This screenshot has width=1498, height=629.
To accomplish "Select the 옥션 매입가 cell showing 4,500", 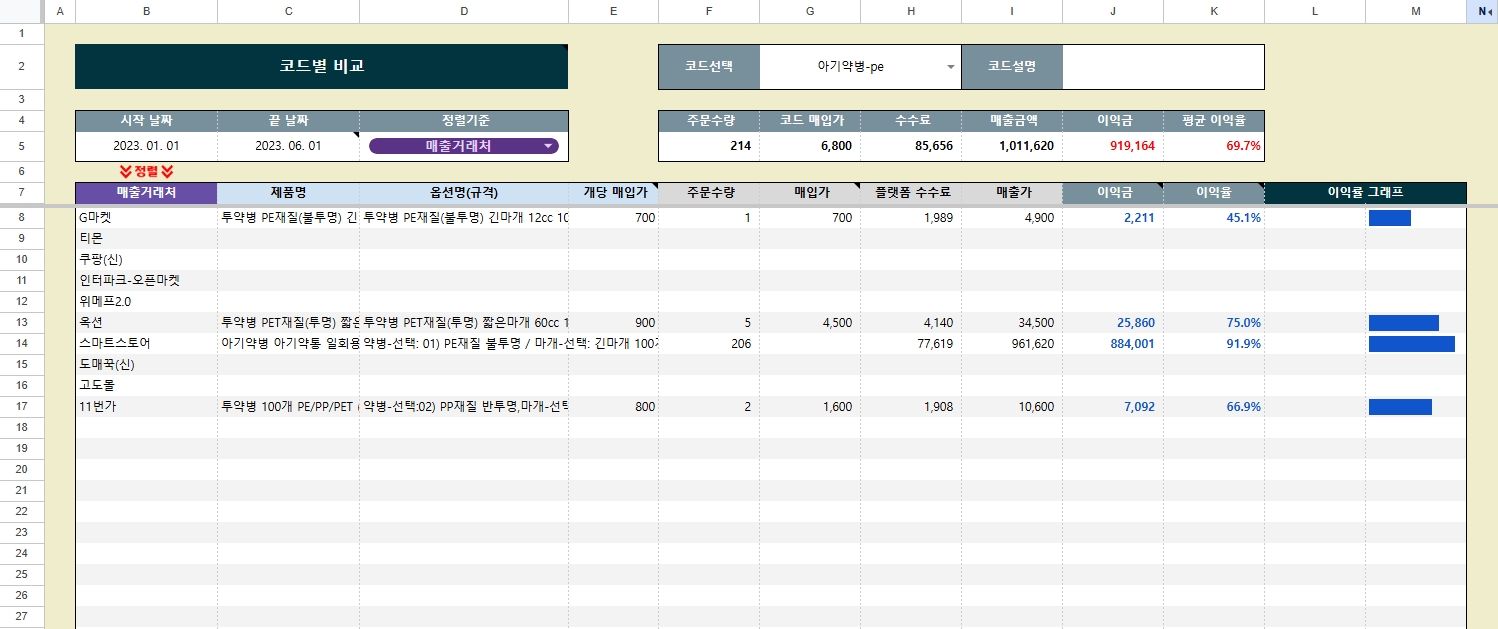I will tap(809, 322).
